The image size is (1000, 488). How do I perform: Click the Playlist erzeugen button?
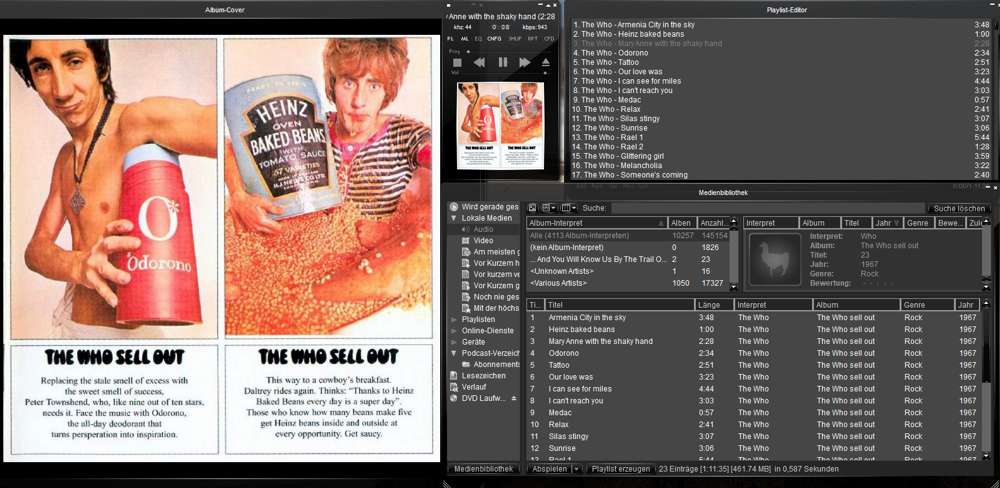(620, 468)
